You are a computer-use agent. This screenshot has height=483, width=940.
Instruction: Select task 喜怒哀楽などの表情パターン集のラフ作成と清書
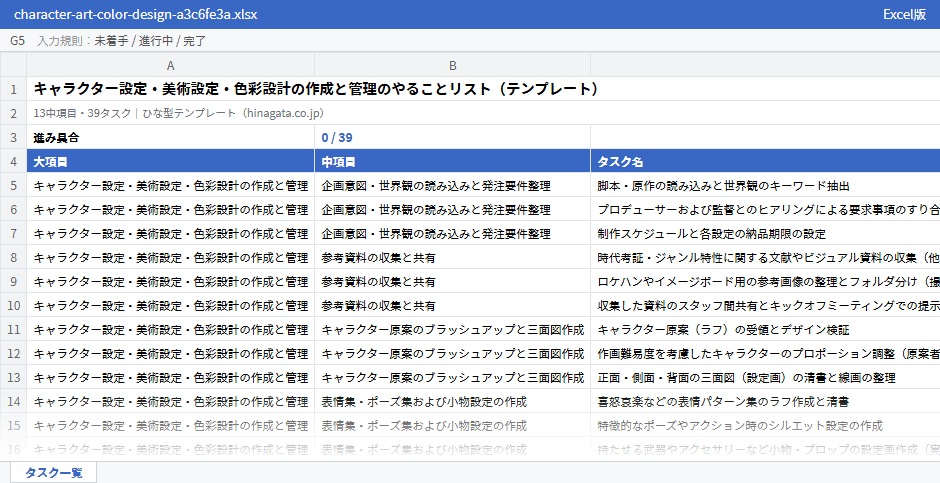tap(766, 401)
